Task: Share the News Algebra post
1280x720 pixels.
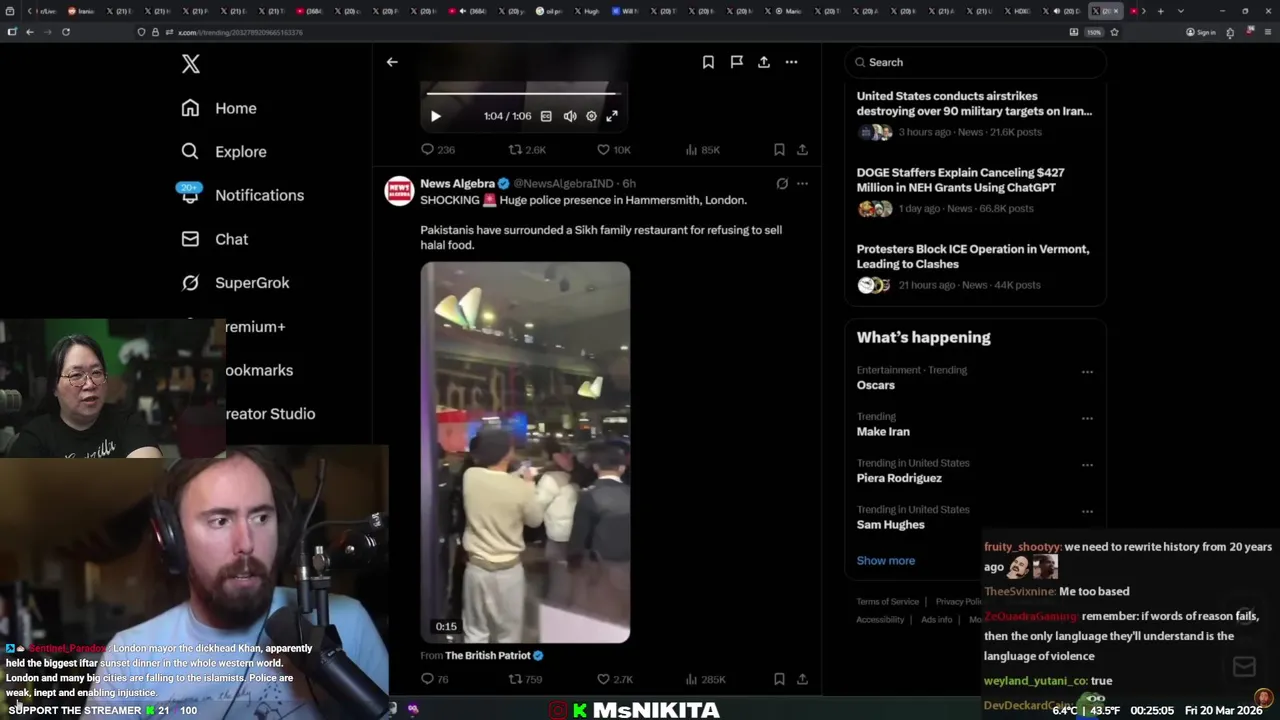Action: [802, 679]
